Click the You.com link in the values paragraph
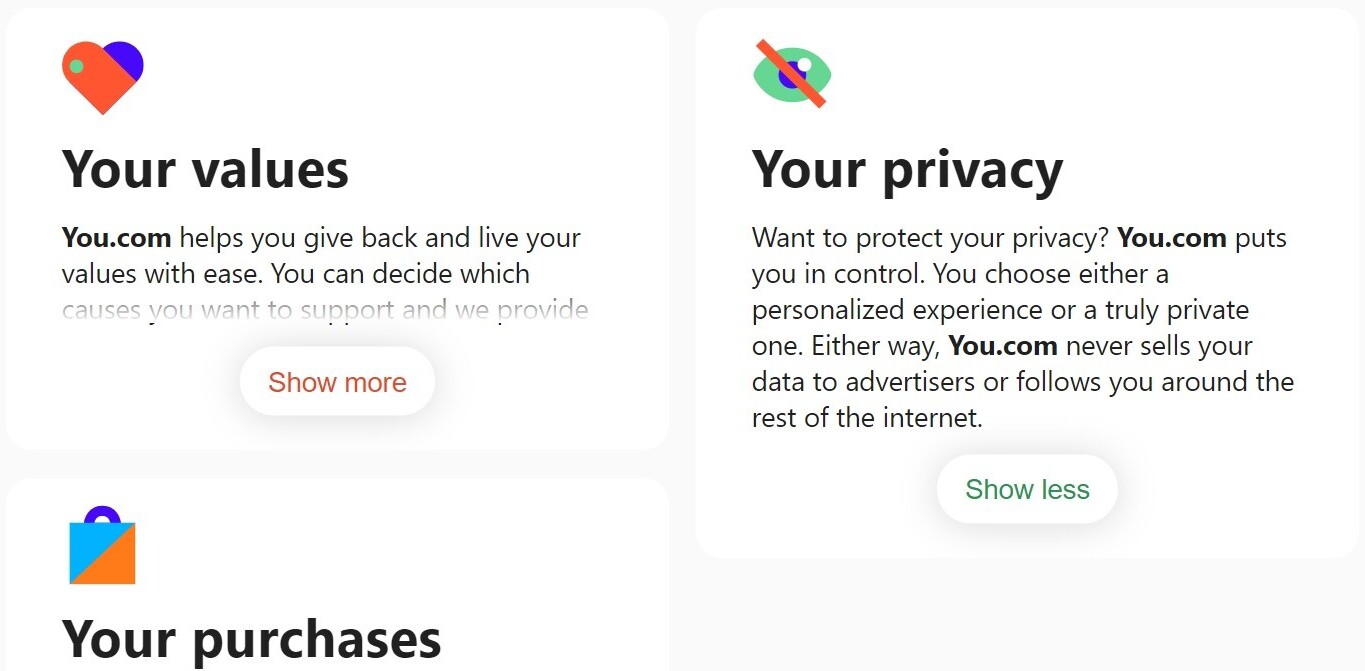This screenshot has height=671, width=1365. [116, 237]
